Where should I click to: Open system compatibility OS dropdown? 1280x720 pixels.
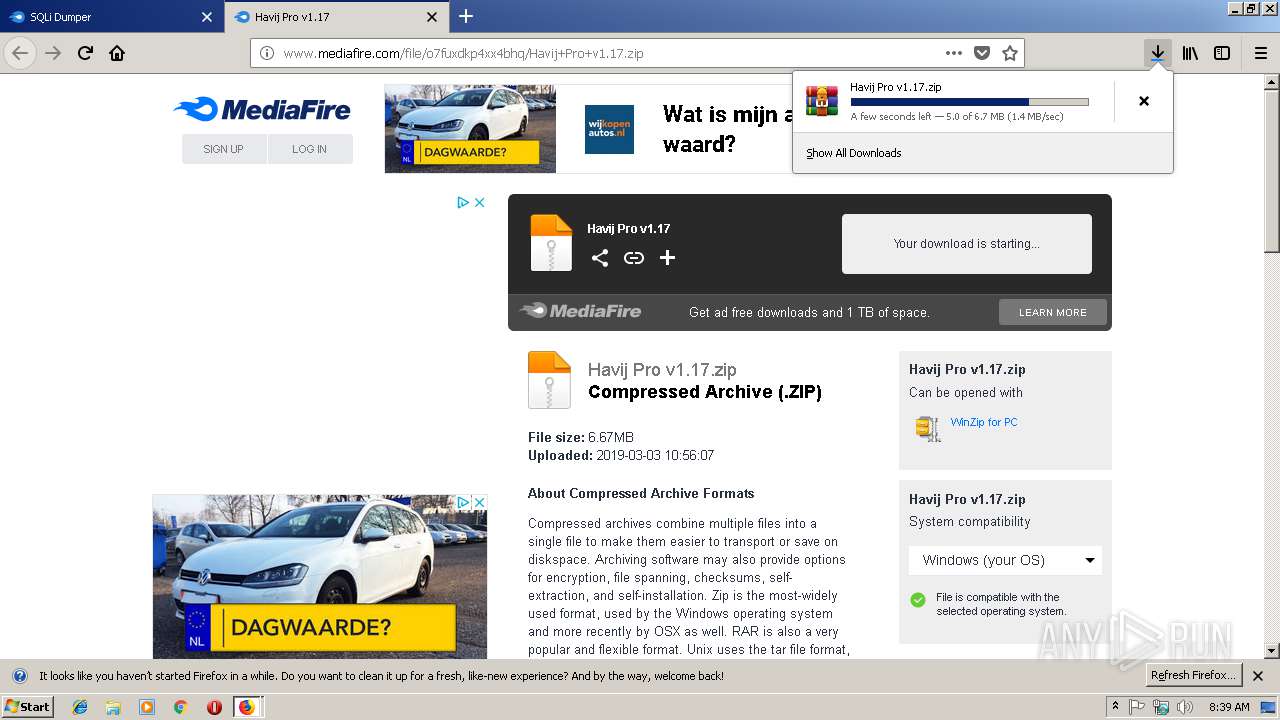(x=1005, y=560)
